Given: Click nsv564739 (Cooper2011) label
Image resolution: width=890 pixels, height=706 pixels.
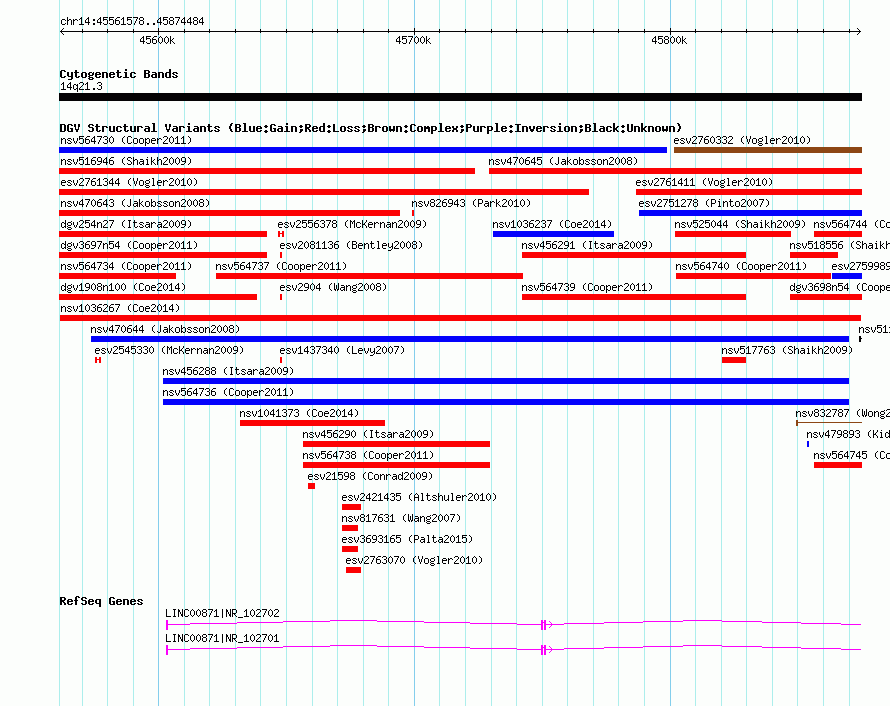Looking at the screenshot, I should [x=587, y=287].
